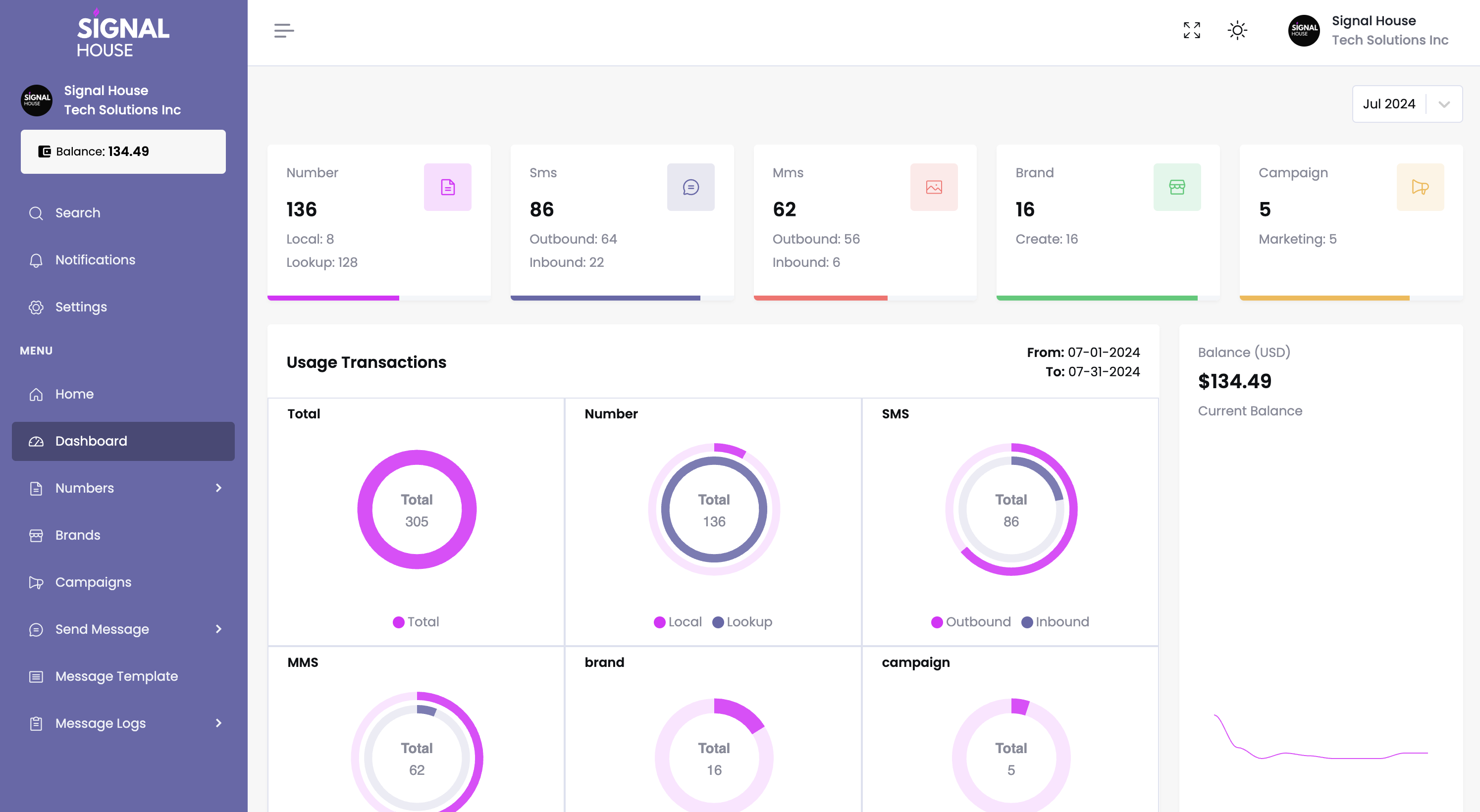The height and width of the screenshot is (812, 1480).
Task: Click the Brand card storefront icon
Action: pyautogui.click(x=1177, y=187)
